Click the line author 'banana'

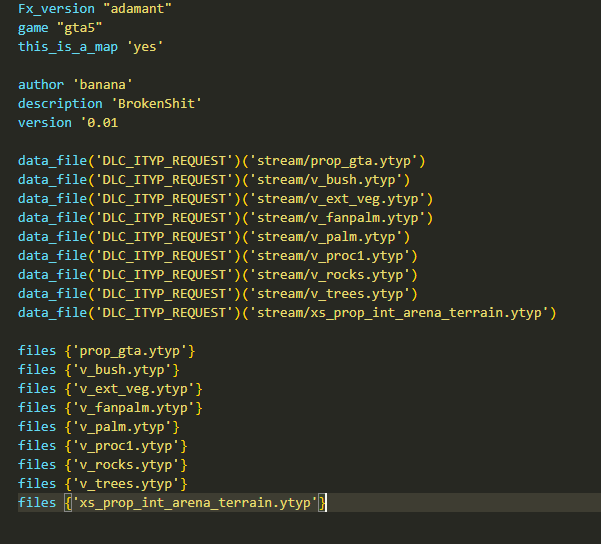76,85
